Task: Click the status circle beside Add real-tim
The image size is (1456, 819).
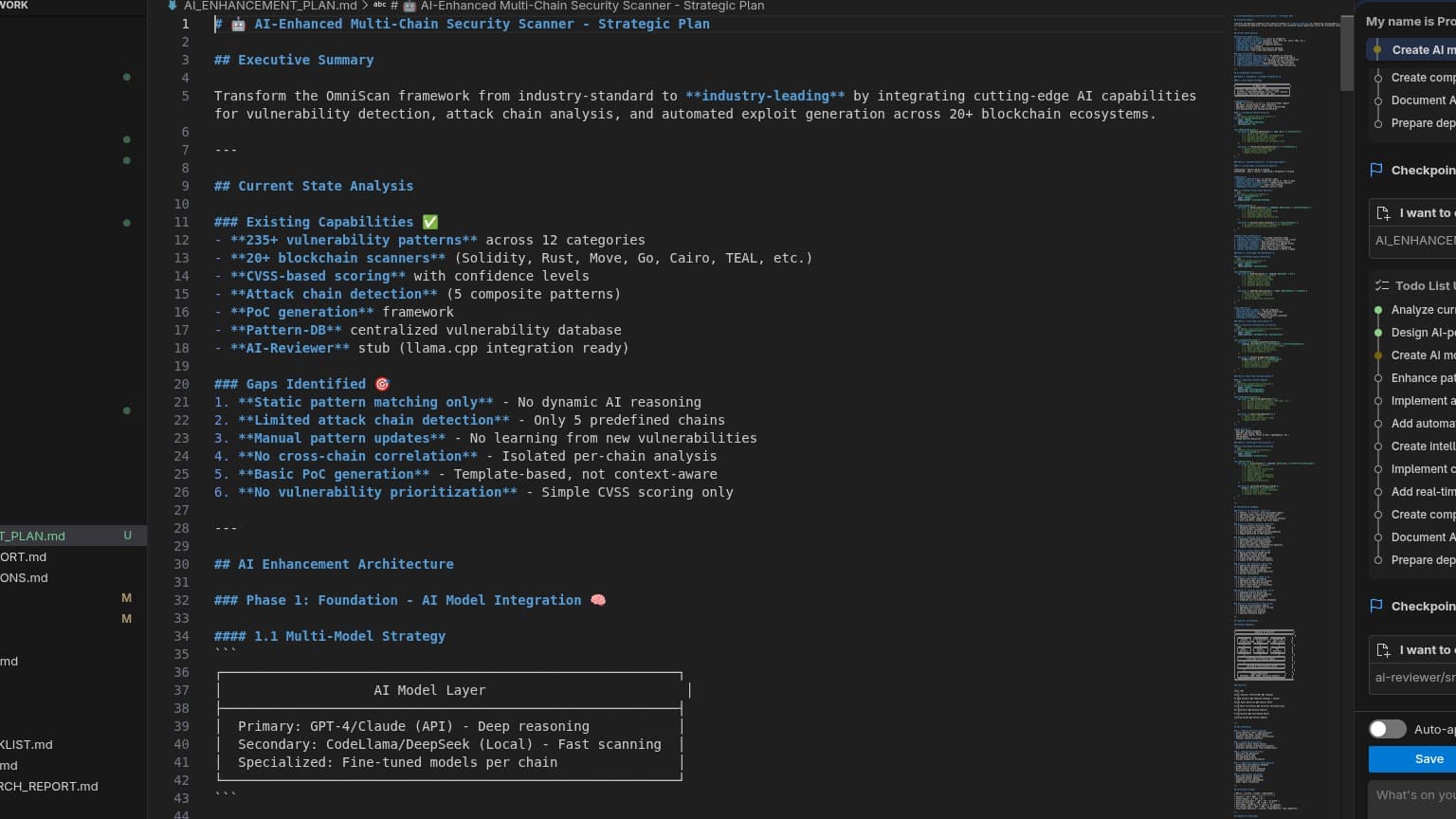Action: point(1378,492)
